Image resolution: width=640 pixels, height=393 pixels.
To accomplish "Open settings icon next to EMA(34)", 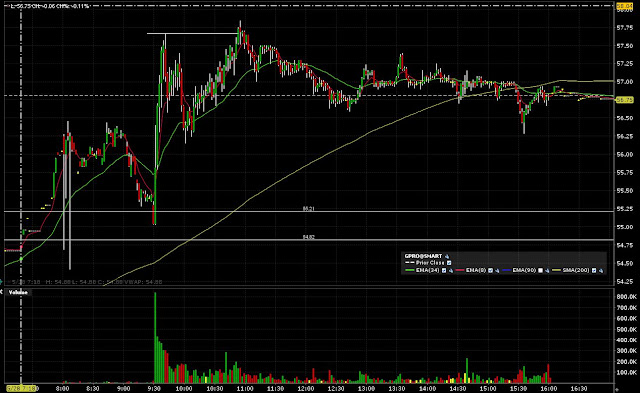I will point(451,271).
